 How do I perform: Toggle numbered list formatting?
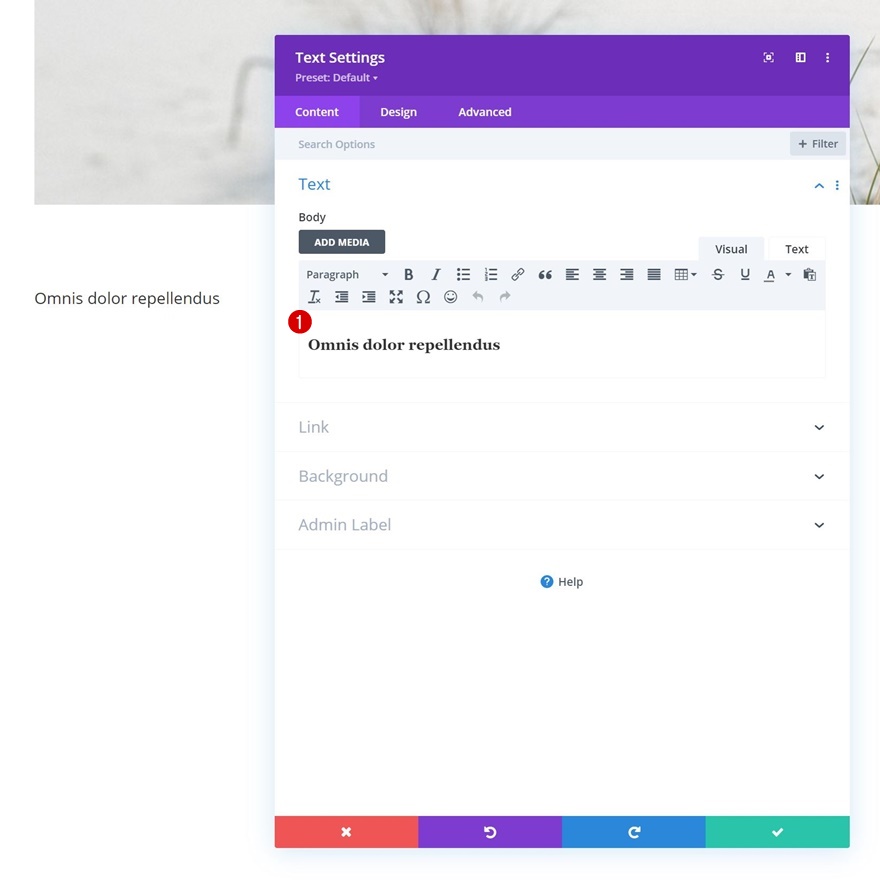[x=490, y=275]
